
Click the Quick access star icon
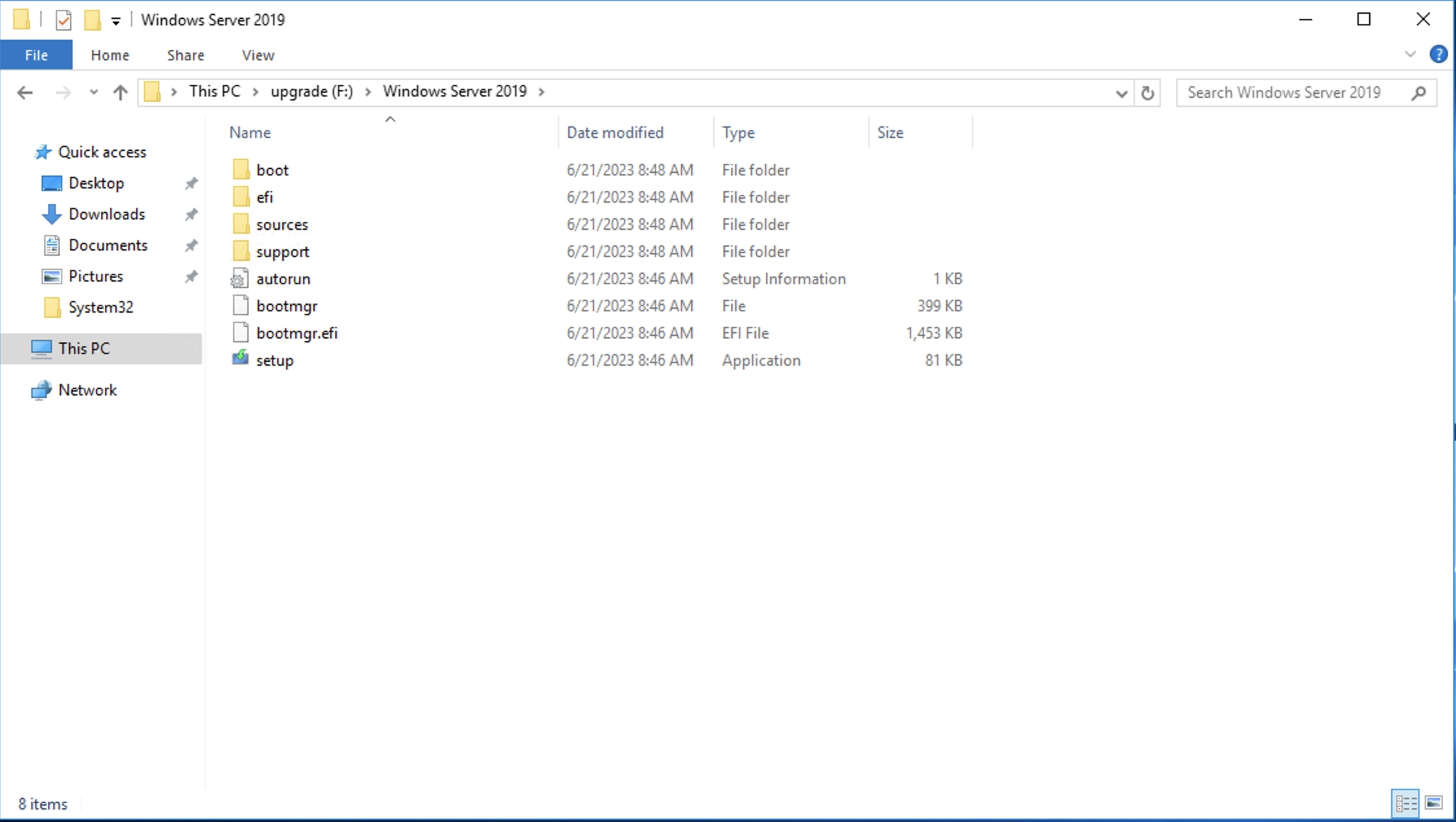pyautogui.click(x=43, y=152)
